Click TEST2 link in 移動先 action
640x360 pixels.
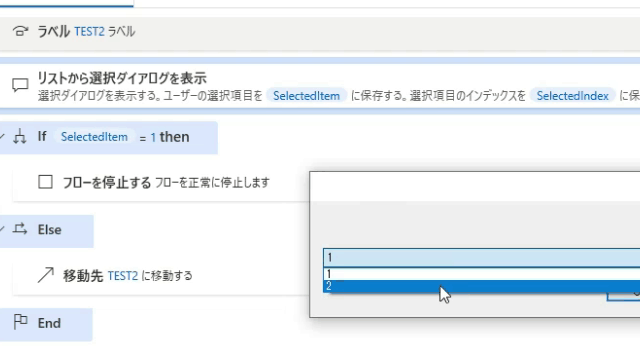[123, 276]
